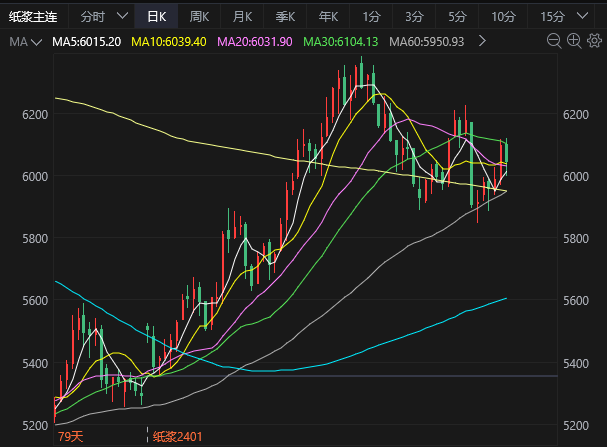The height and width of the screenshot is (447, 607).
Task: Open chart settings gear icon
Action: (x=594, y=42)
